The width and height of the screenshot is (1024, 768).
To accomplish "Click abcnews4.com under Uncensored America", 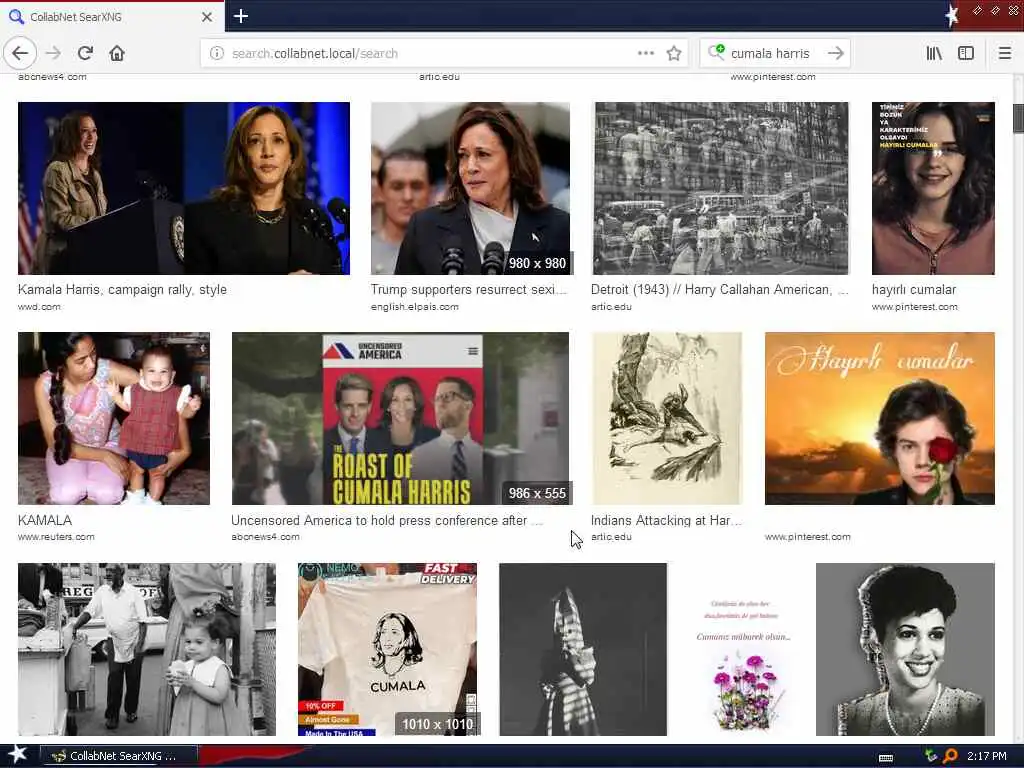I will click(x=265, y=537).
